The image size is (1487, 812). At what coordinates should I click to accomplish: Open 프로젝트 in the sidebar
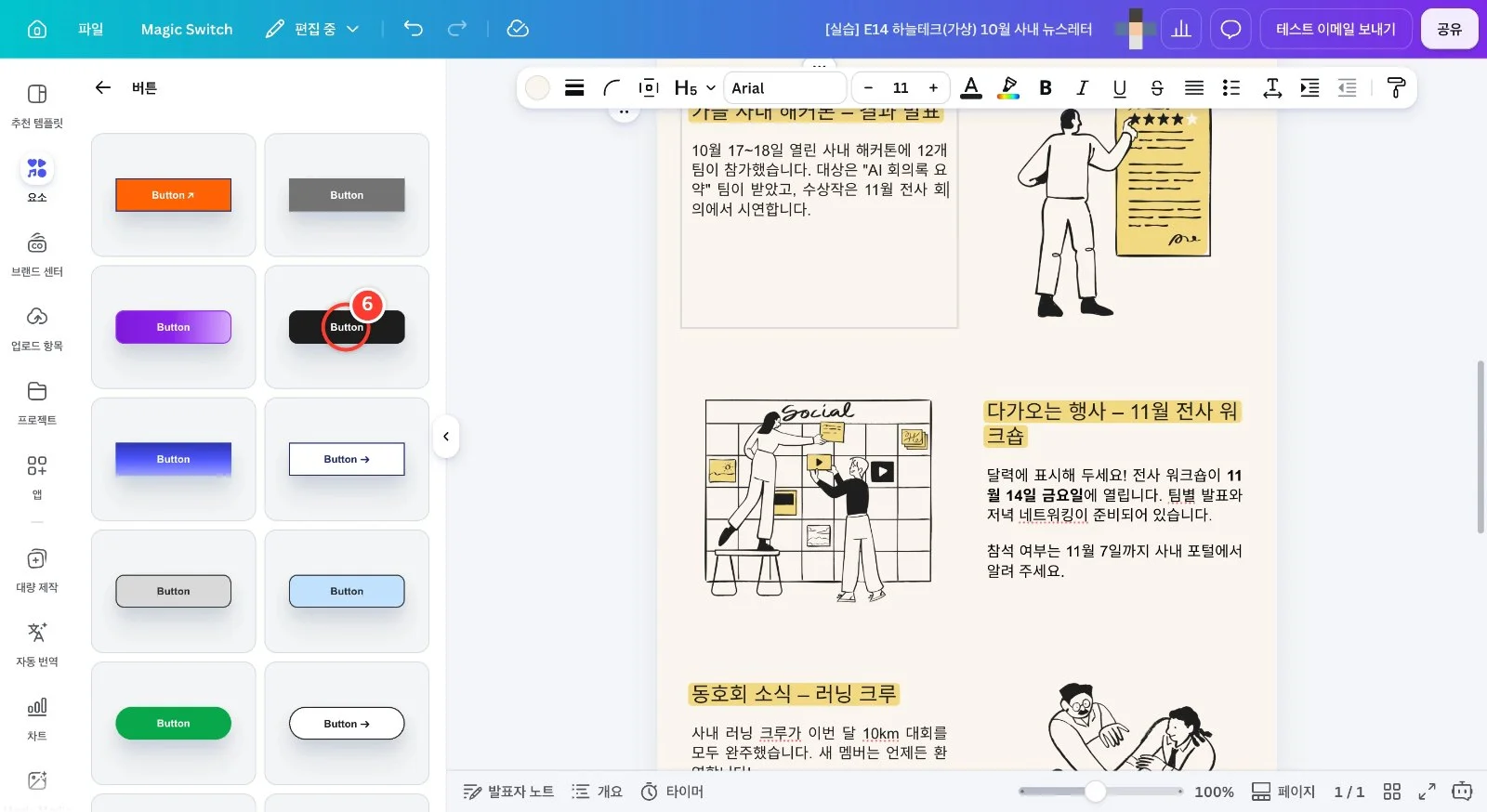point(37,403)
